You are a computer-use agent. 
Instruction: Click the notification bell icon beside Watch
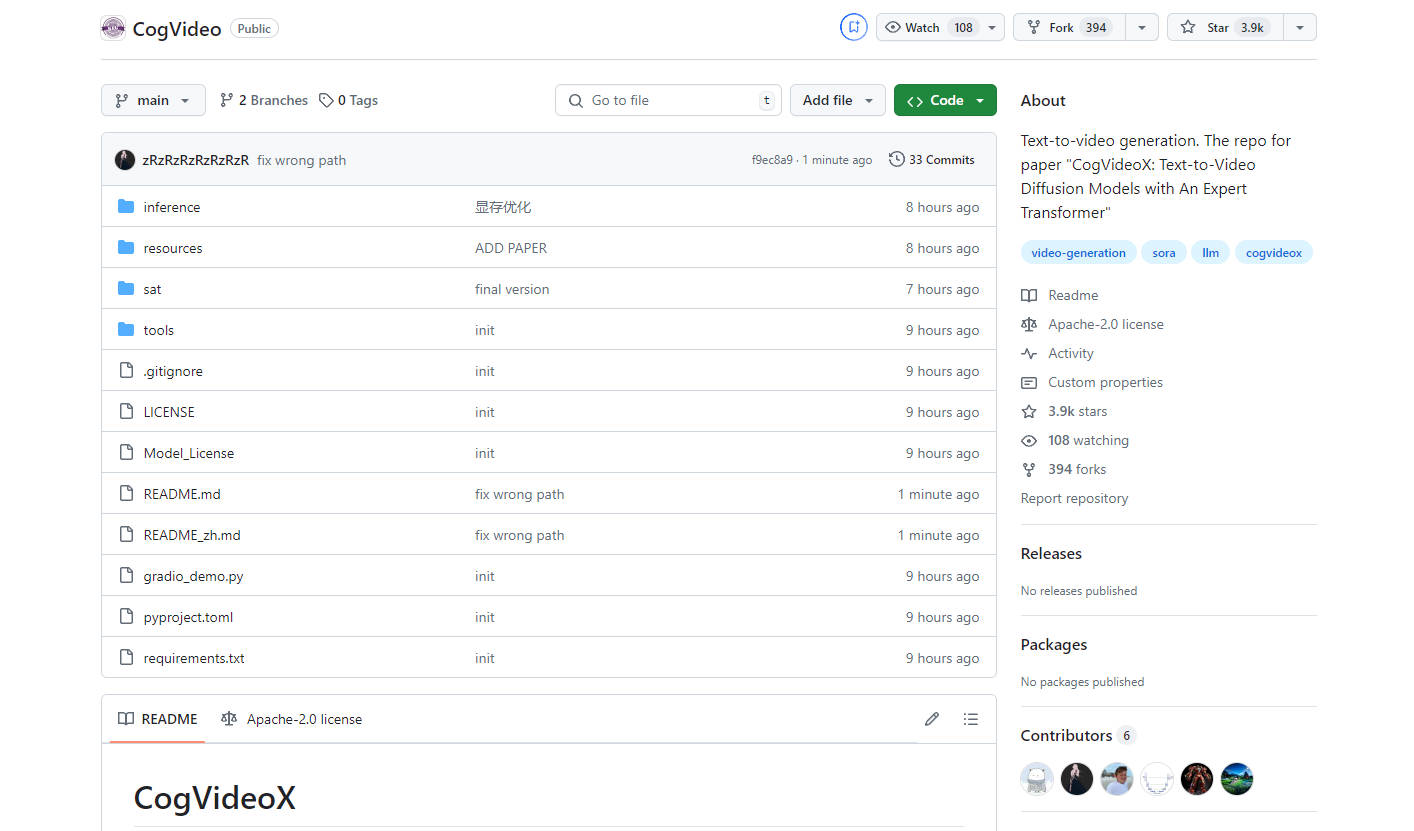pyautogui.click(x=853, y=27)
